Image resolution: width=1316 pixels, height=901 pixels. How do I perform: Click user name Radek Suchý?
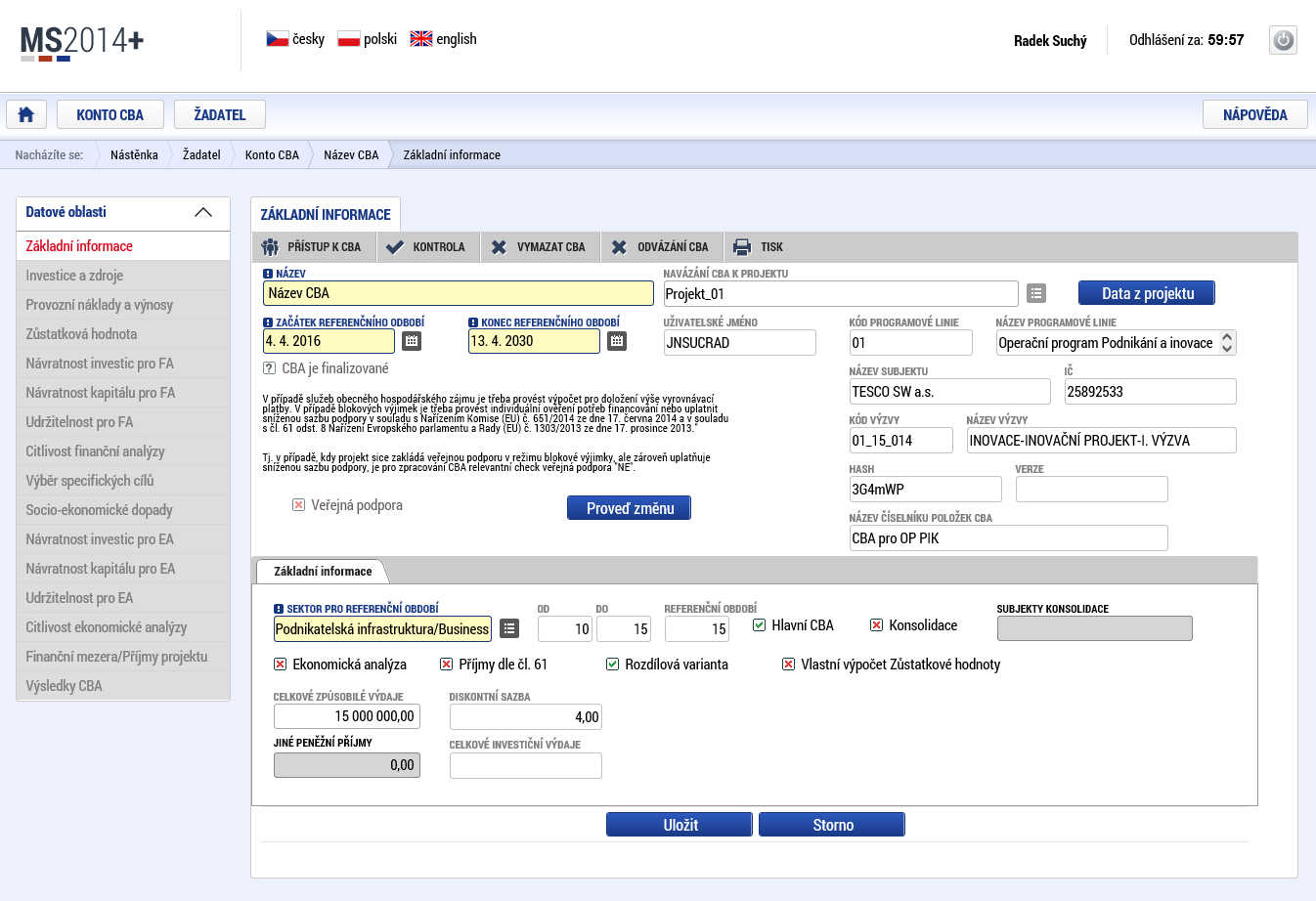coord(1050,40)
